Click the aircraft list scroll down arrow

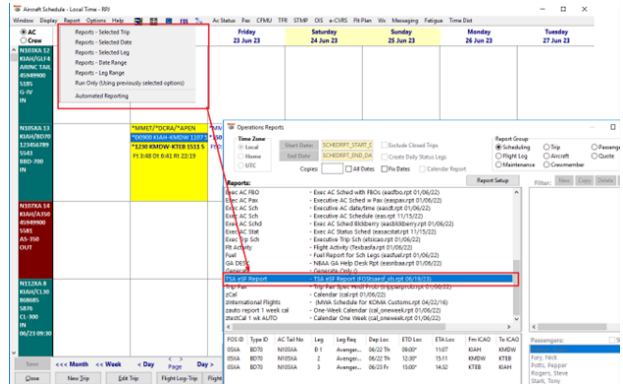14,352
